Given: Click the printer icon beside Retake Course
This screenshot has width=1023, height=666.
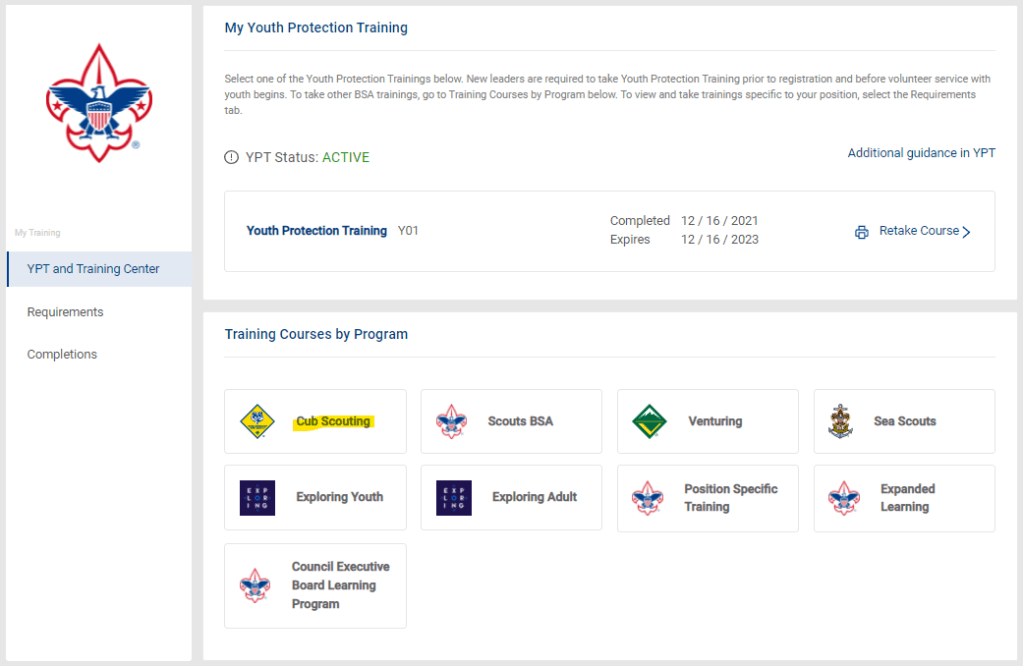Looking at the screenshot, I should coord(862,232).
